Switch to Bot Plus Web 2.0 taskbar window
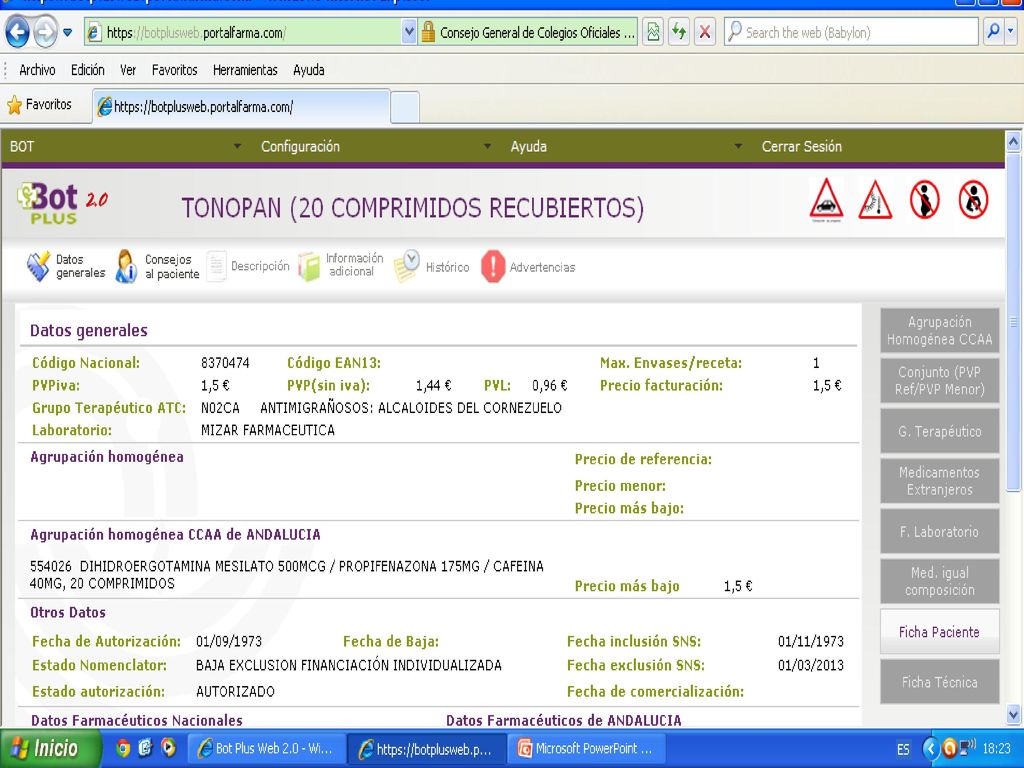Viewport: 1024px width, 768px height. (266, 748)
